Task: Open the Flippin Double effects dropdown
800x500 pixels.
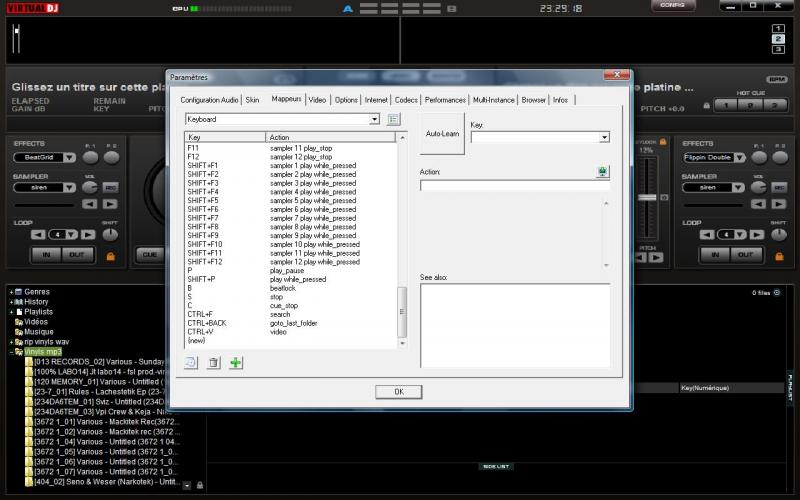Action: tap(739, 158)
